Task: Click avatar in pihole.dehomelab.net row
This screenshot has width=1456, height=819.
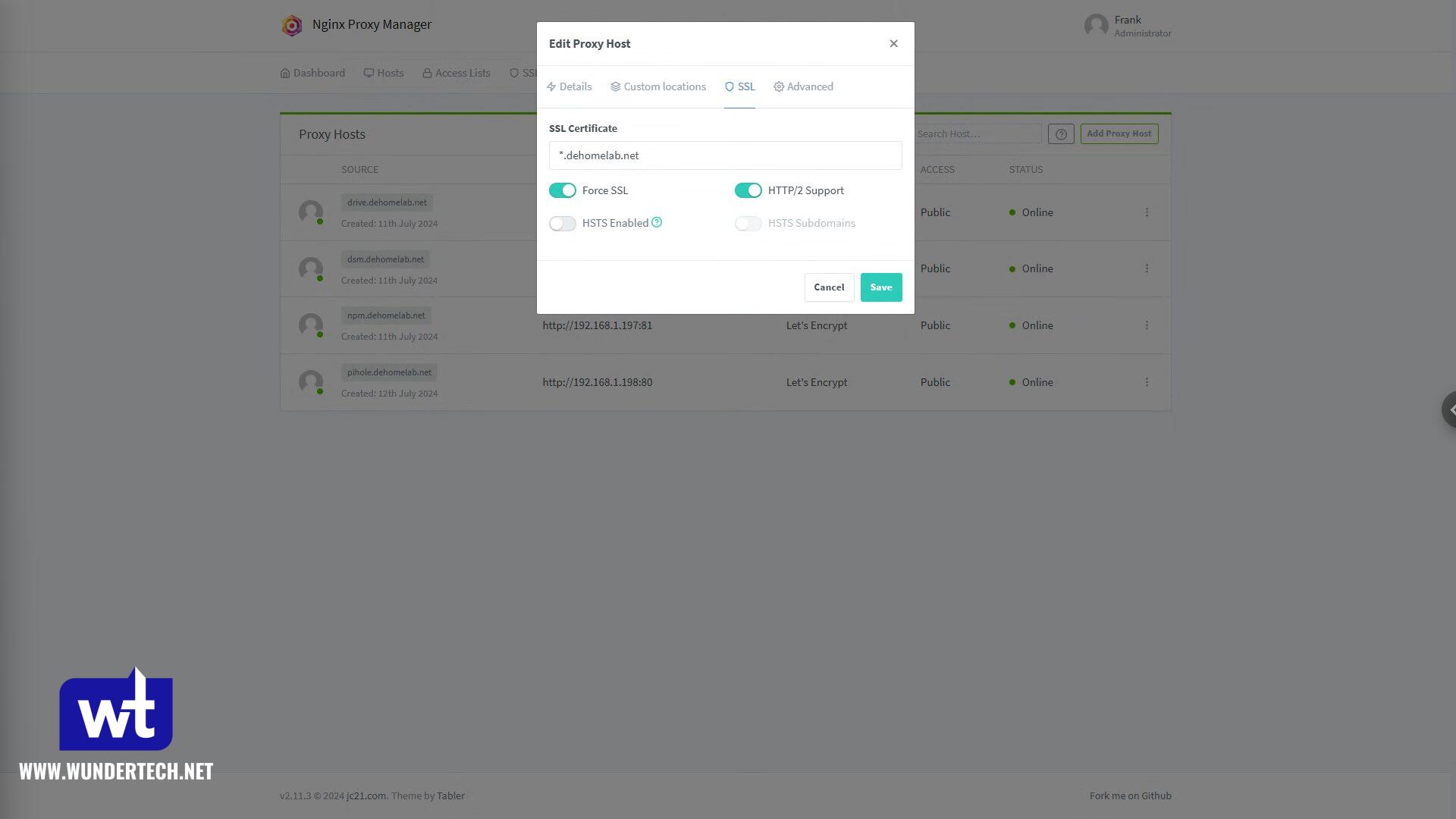Action: point(311,382)
